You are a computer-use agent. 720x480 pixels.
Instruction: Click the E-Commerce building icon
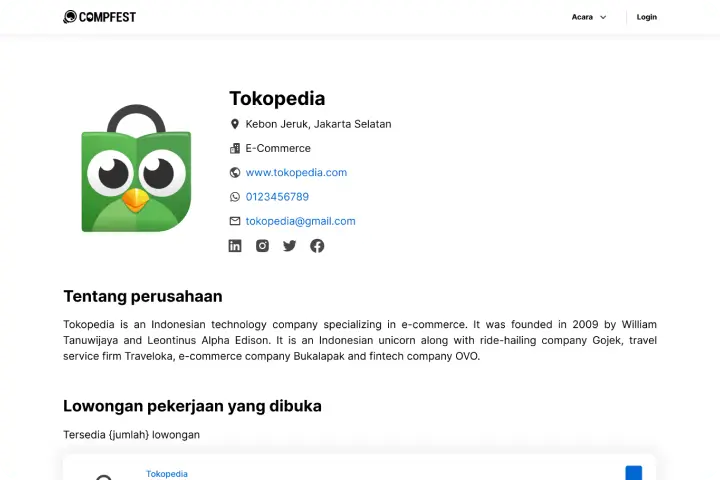pos(235,148)
